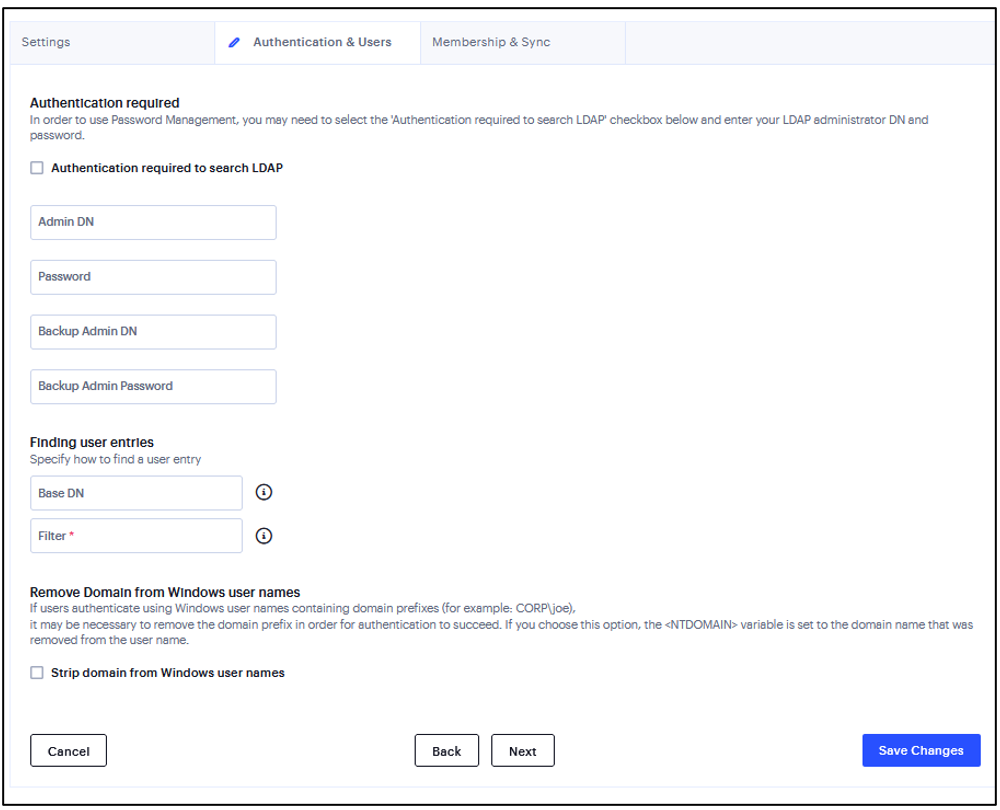Screen dimensions: 1000x810
Task: Click inside the Admin DN field
Action: coord(153,222)
